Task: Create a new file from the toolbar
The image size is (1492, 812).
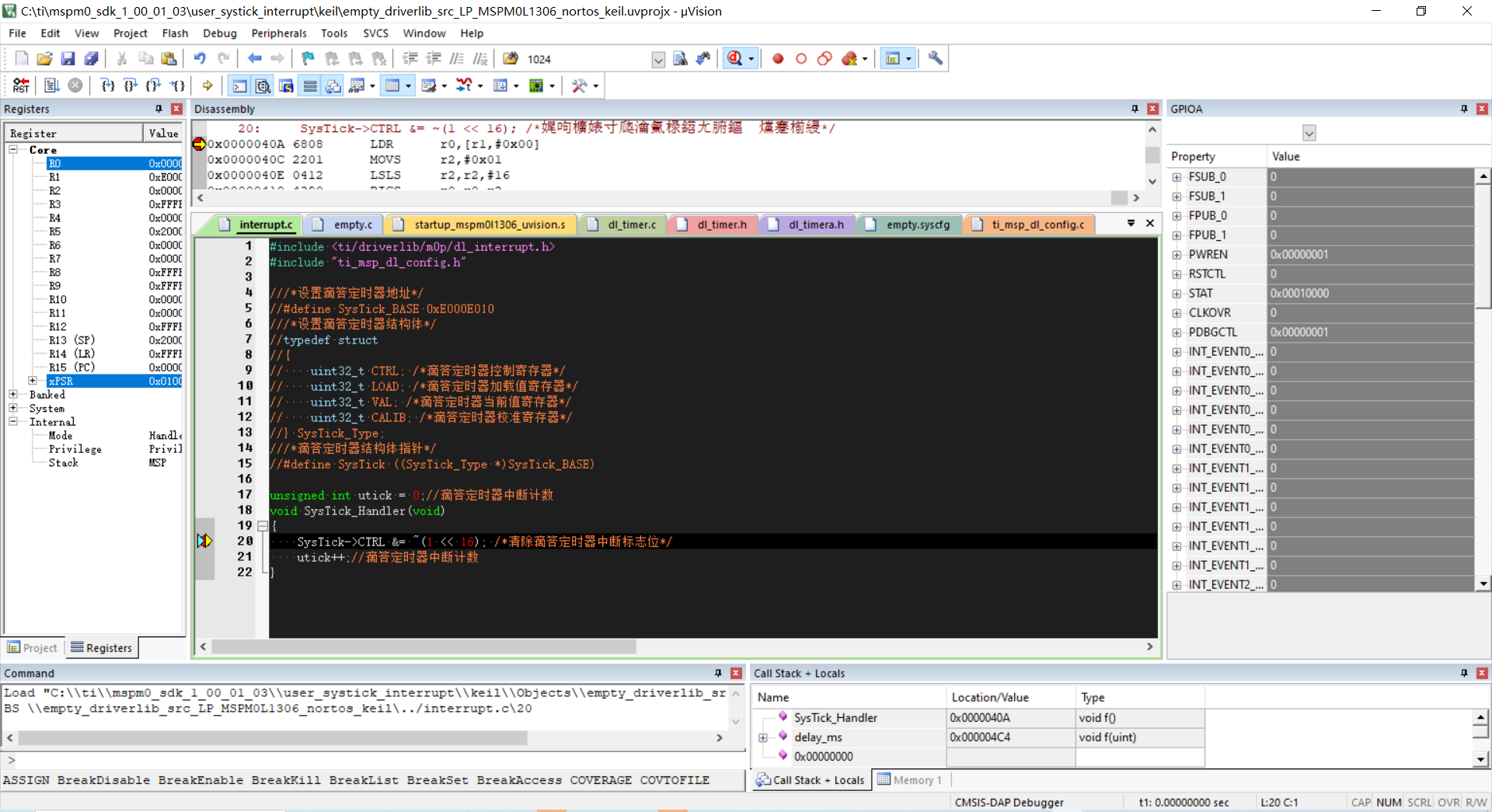Action: (x=22, y=58)
